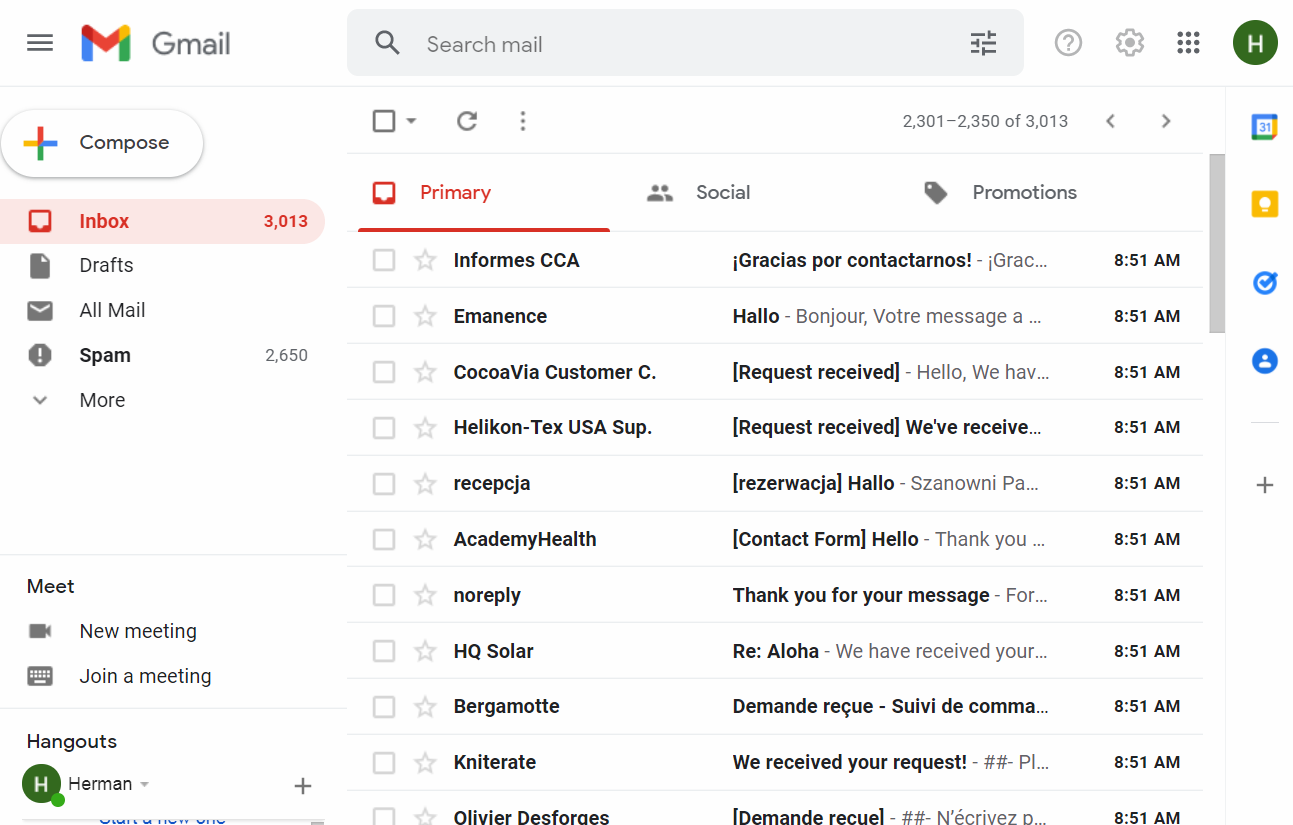The image size is (1293, 825).
Task: Check the AcademyHealth email checkbox
Action: click(x=384, y=539)
